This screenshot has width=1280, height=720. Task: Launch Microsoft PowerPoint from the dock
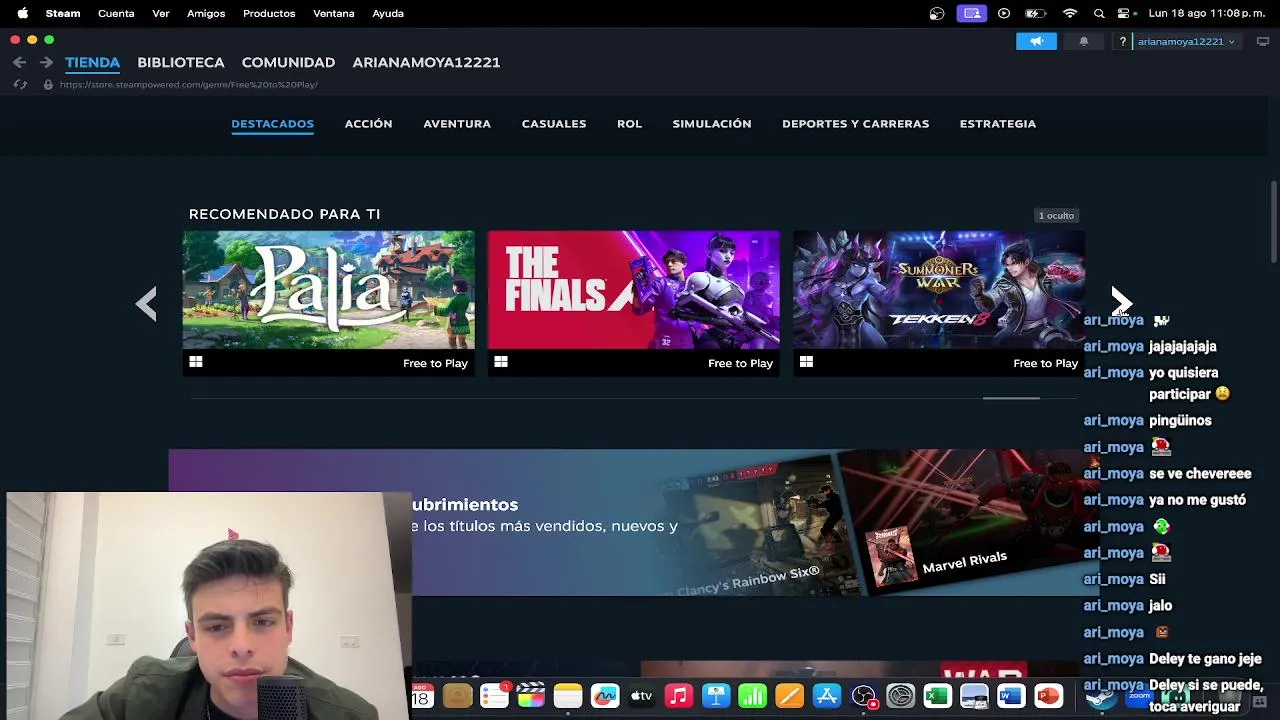point(1048,696)
